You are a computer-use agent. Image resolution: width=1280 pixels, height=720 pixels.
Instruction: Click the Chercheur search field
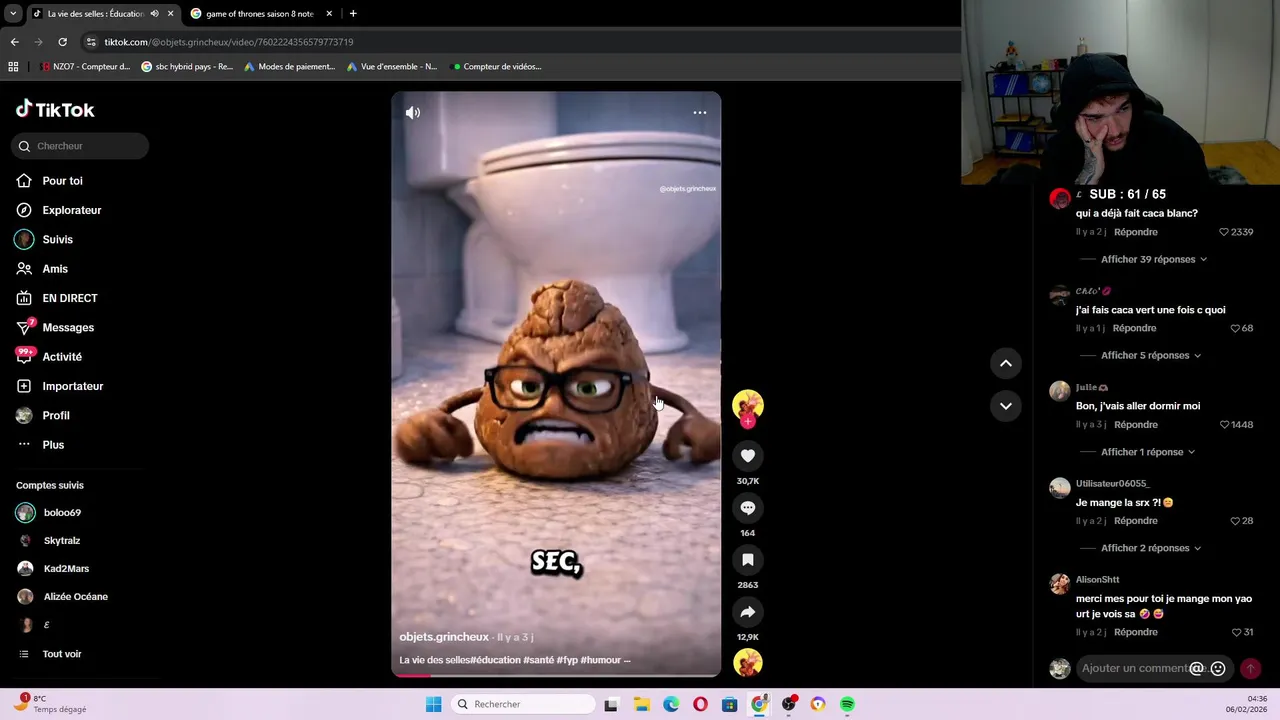click(80, 146)
